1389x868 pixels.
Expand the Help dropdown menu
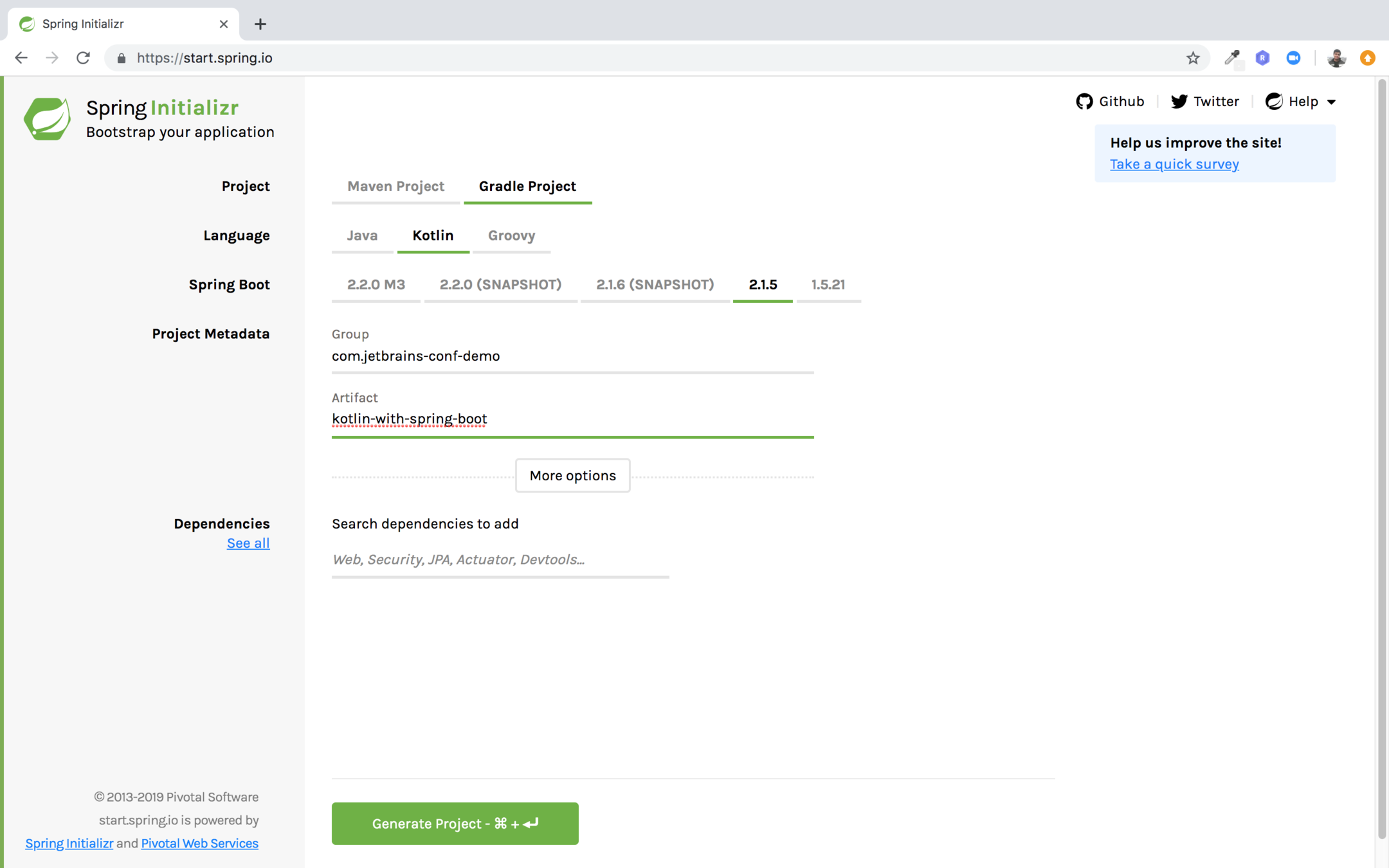click(x=1302, y=102)
